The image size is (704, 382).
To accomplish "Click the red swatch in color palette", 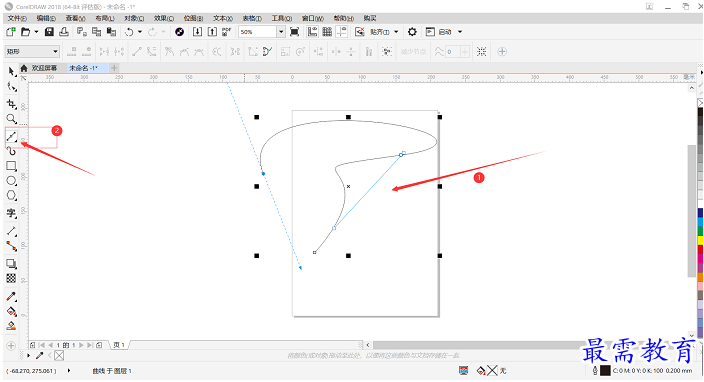I will coord(701,250).
